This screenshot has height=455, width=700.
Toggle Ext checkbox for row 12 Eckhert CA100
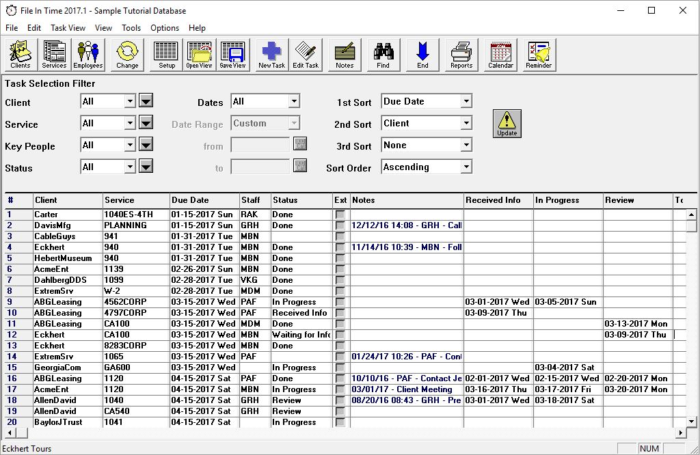pyautogui.click(x=340, y=334)
